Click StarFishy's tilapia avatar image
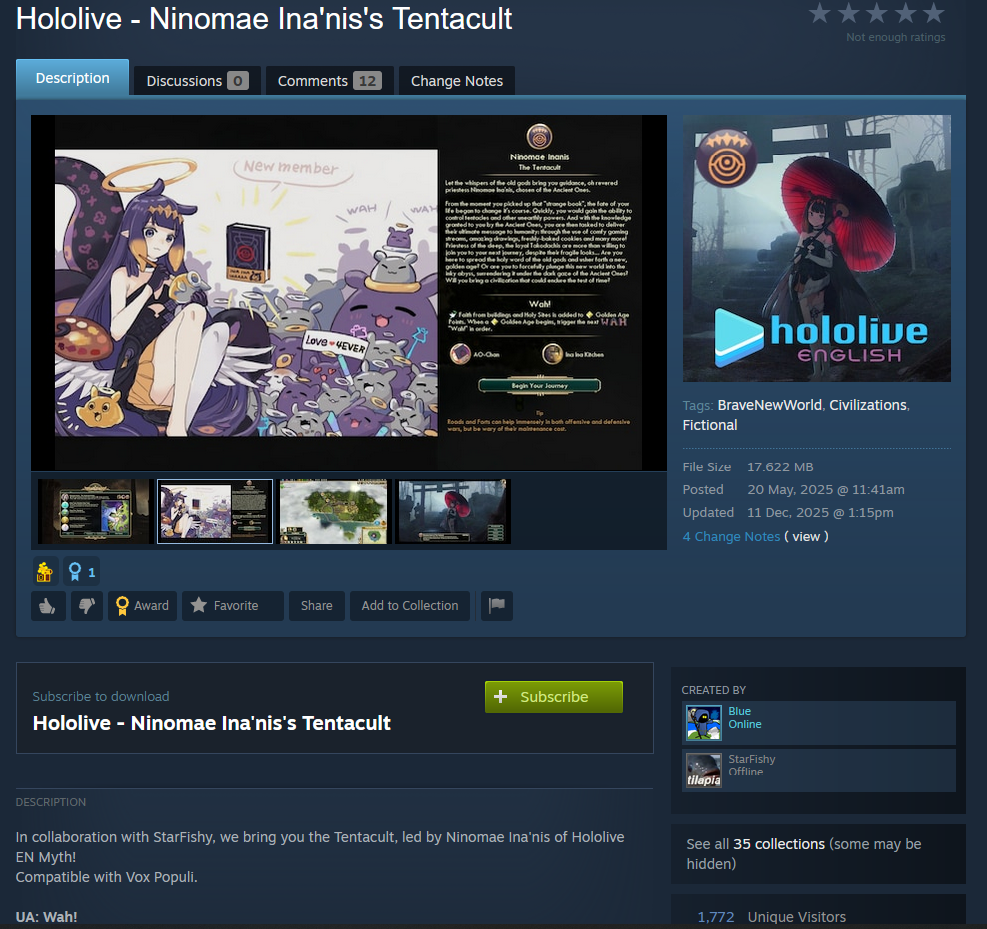This screenshot has height=929, width=987. pyautogui.click(x=703, y=770)
